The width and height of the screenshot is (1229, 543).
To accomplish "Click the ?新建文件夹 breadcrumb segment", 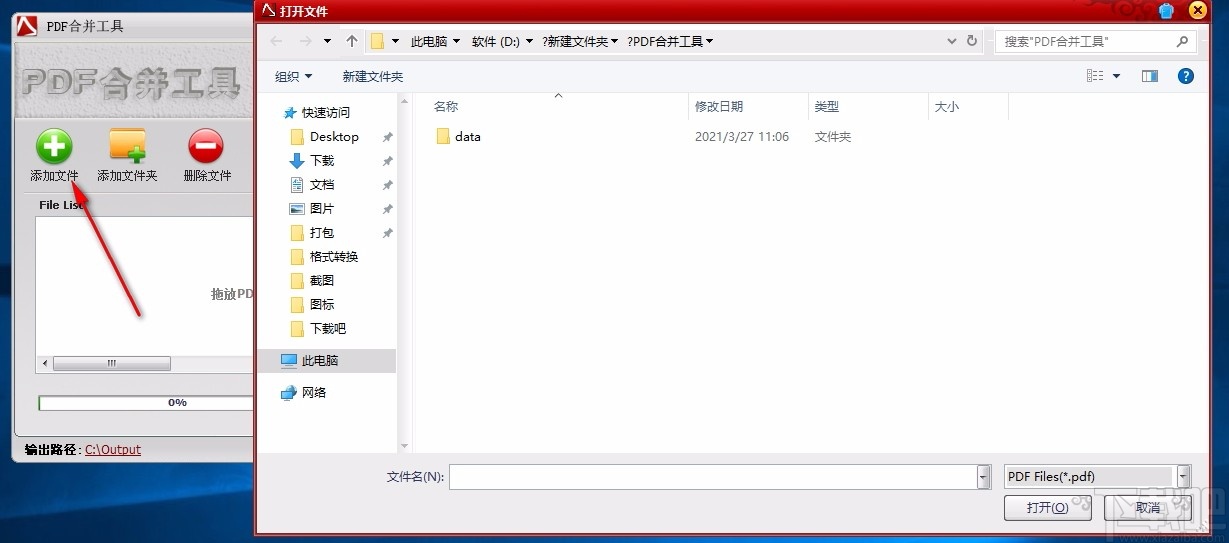I will (x=575, y=41).
